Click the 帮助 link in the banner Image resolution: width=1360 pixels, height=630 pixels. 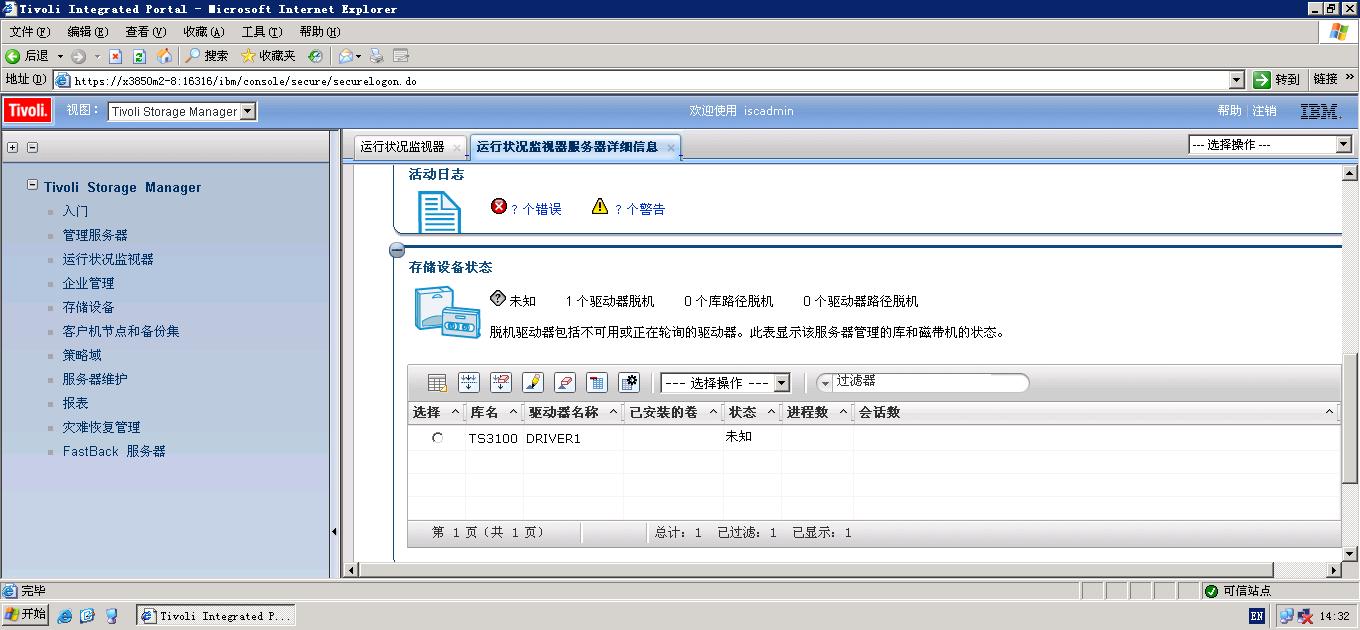pos(1229,111)
